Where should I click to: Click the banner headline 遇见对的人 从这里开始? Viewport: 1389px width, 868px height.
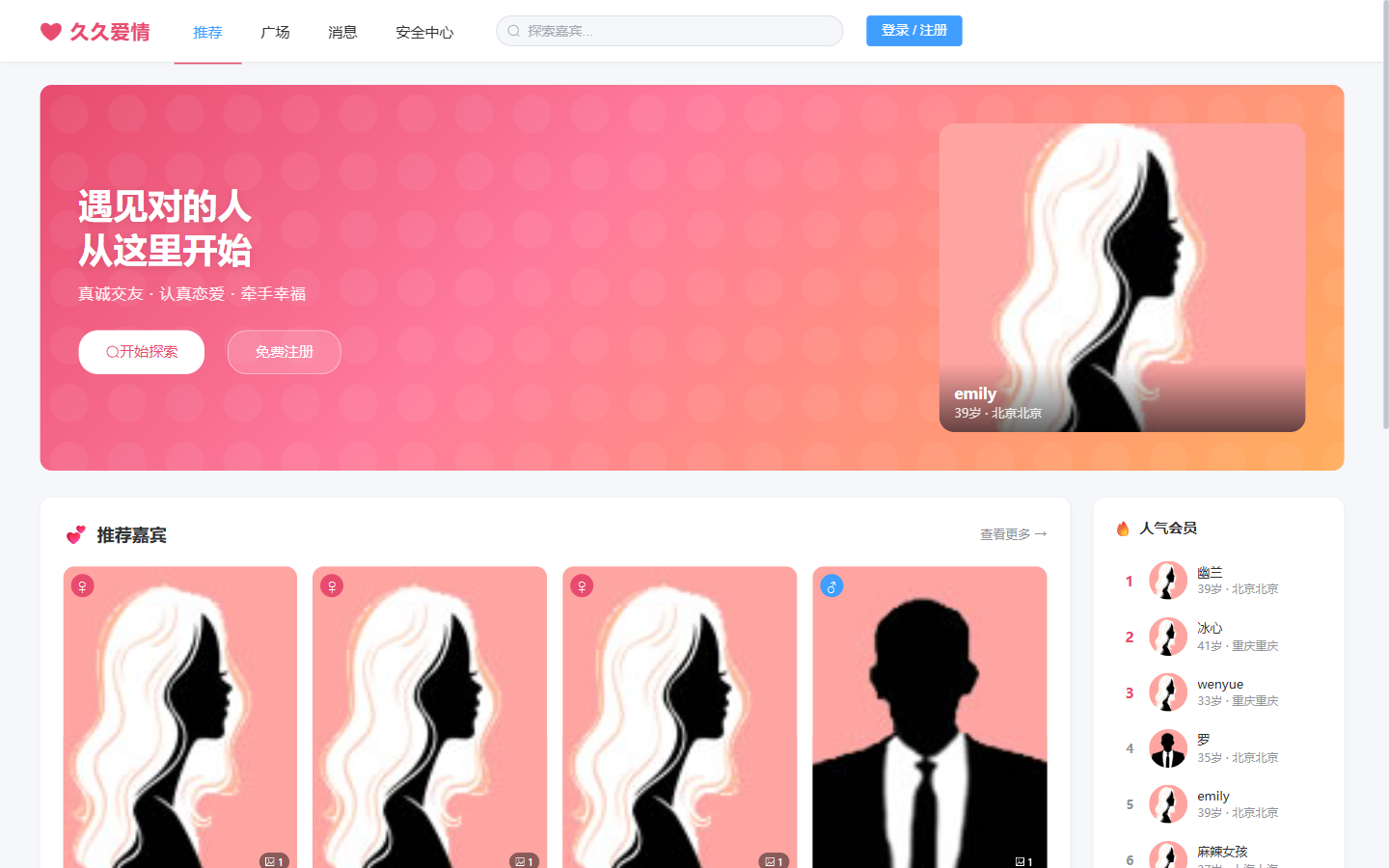click(x=165, y=229)
